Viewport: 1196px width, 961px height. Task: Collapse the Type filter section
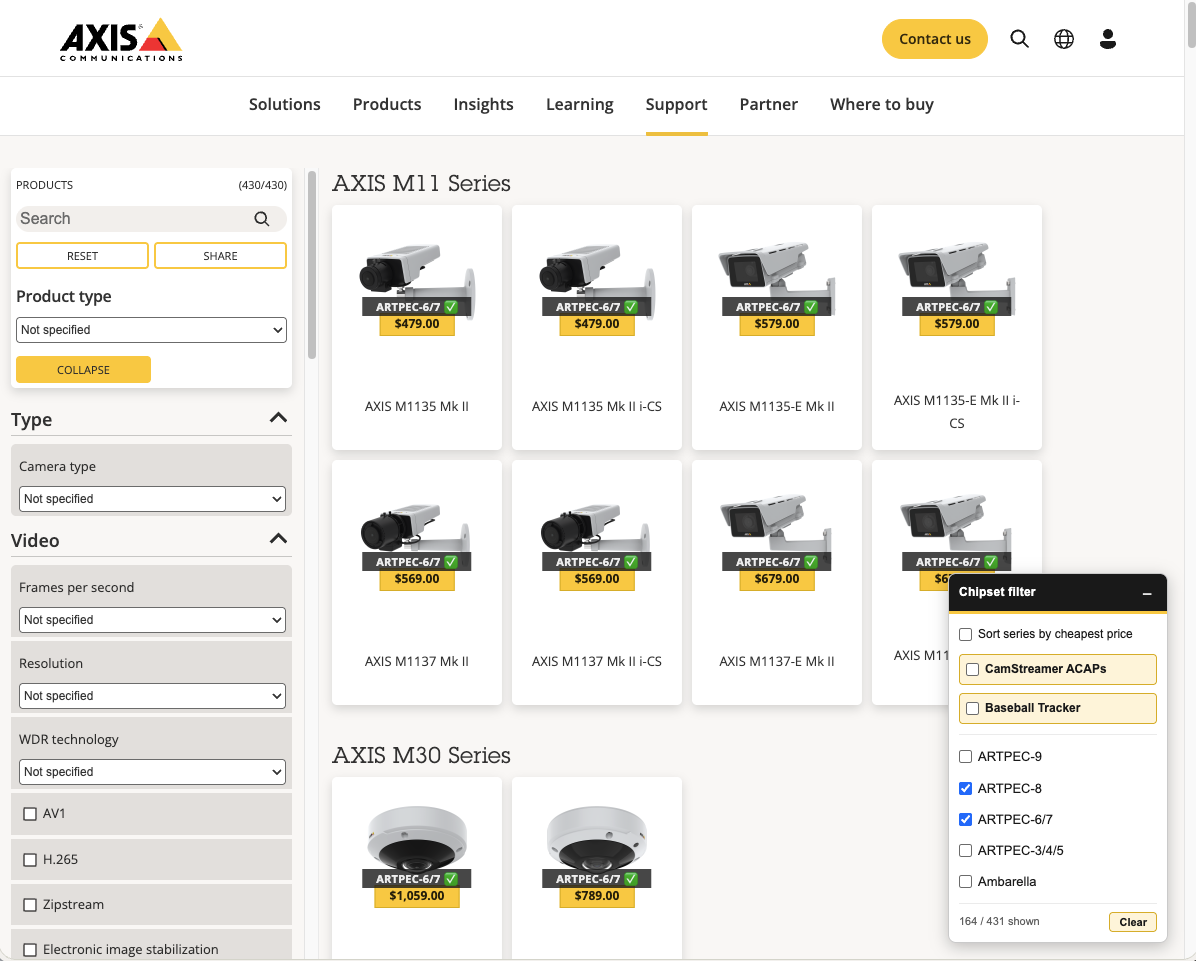click(x=278, y=418)
